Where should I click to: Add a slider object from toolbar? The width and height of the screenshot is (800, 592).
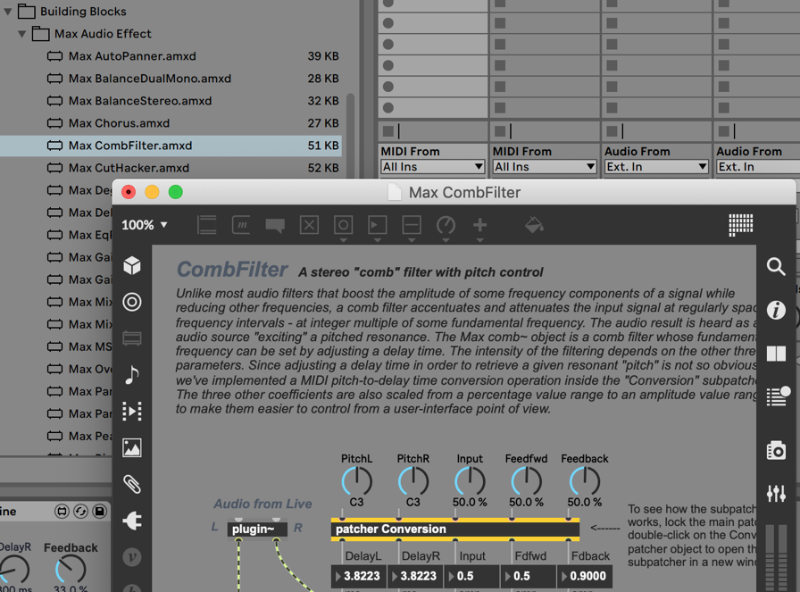[412, 225]
